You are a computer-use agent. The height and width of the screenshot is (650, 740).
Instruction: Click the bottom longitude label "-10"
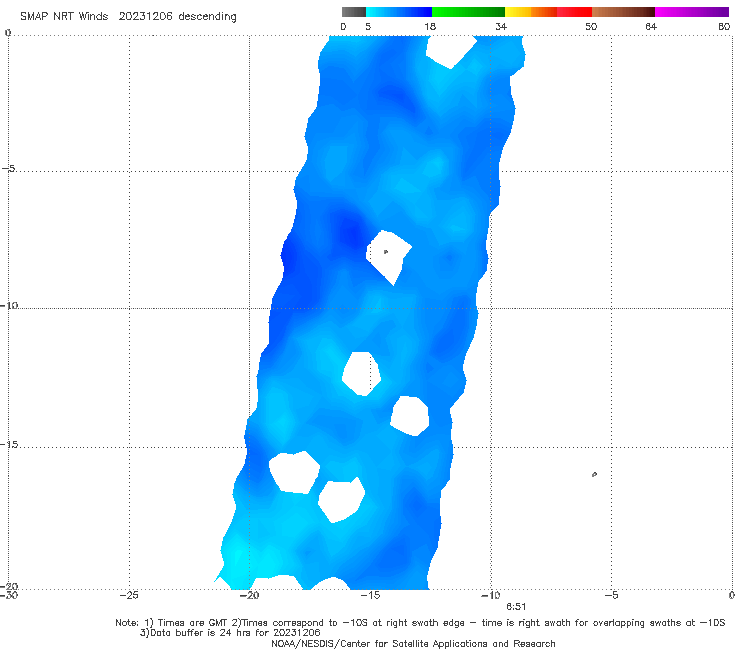490,595
